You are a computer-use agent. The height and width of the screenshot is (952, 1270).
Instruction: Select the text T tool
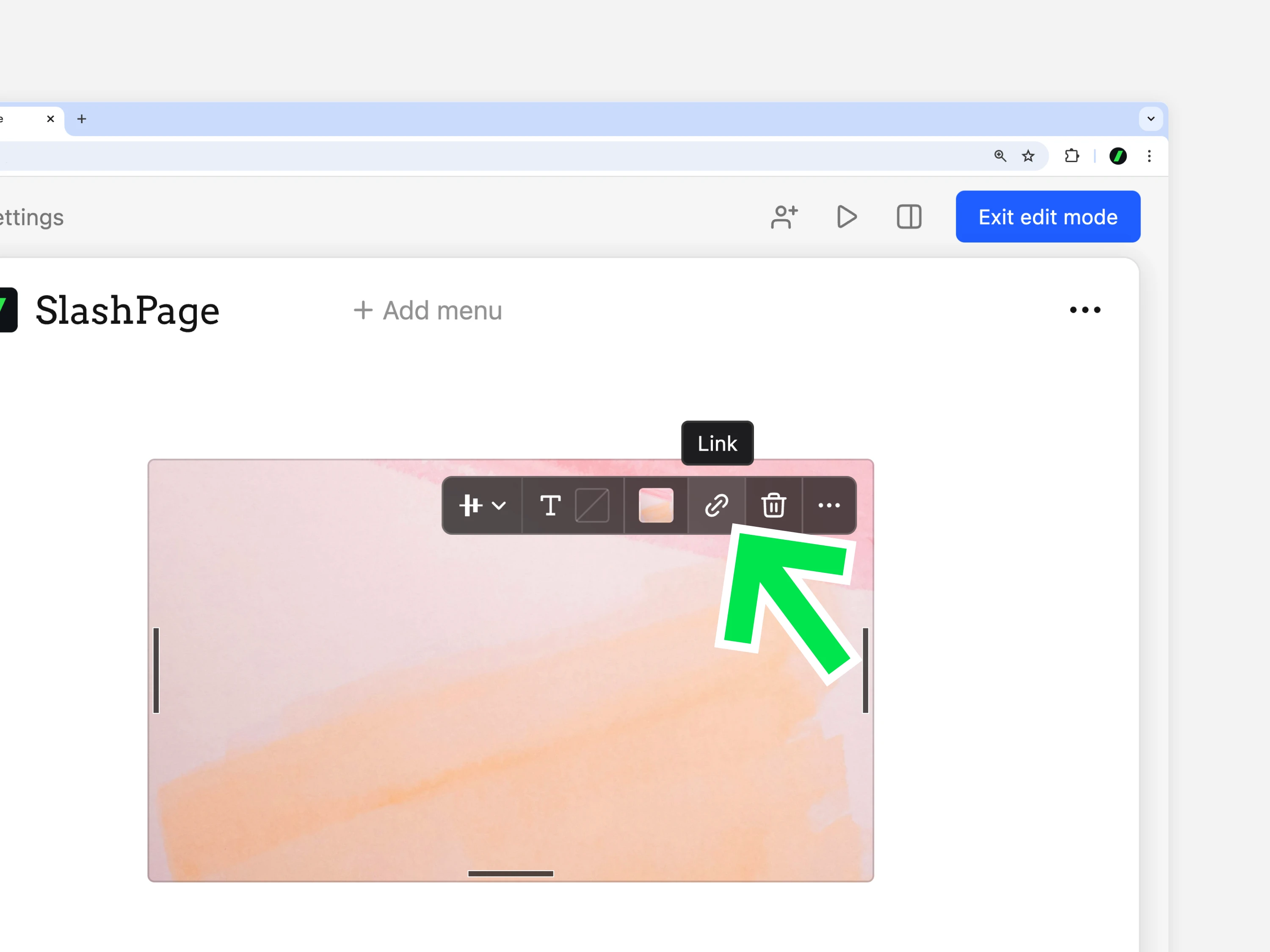[550, 506]
